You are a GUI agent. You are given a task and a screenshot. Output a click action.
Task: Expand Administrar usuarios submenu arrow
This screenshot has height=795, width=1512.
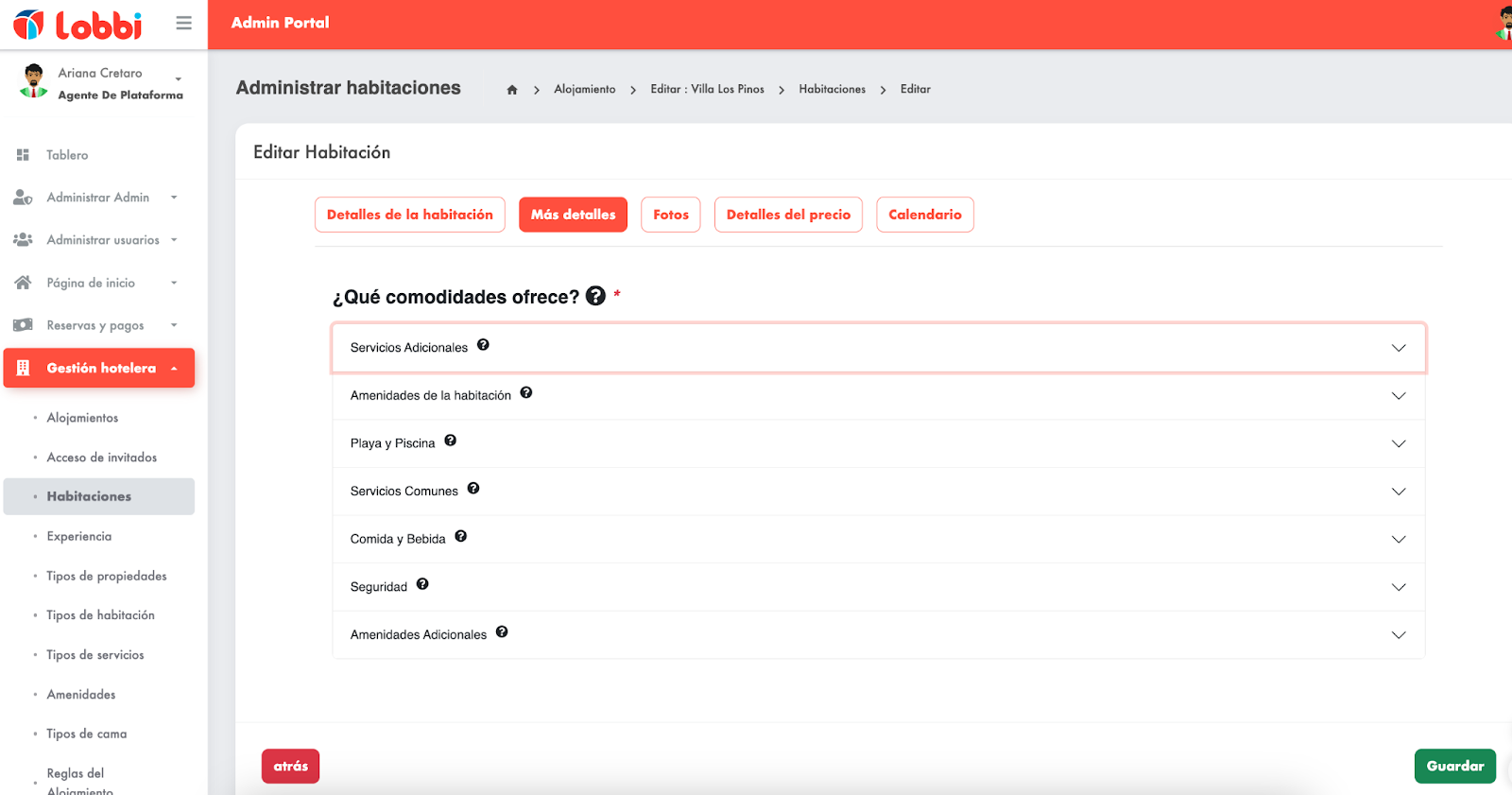click(x=174, y=240)
